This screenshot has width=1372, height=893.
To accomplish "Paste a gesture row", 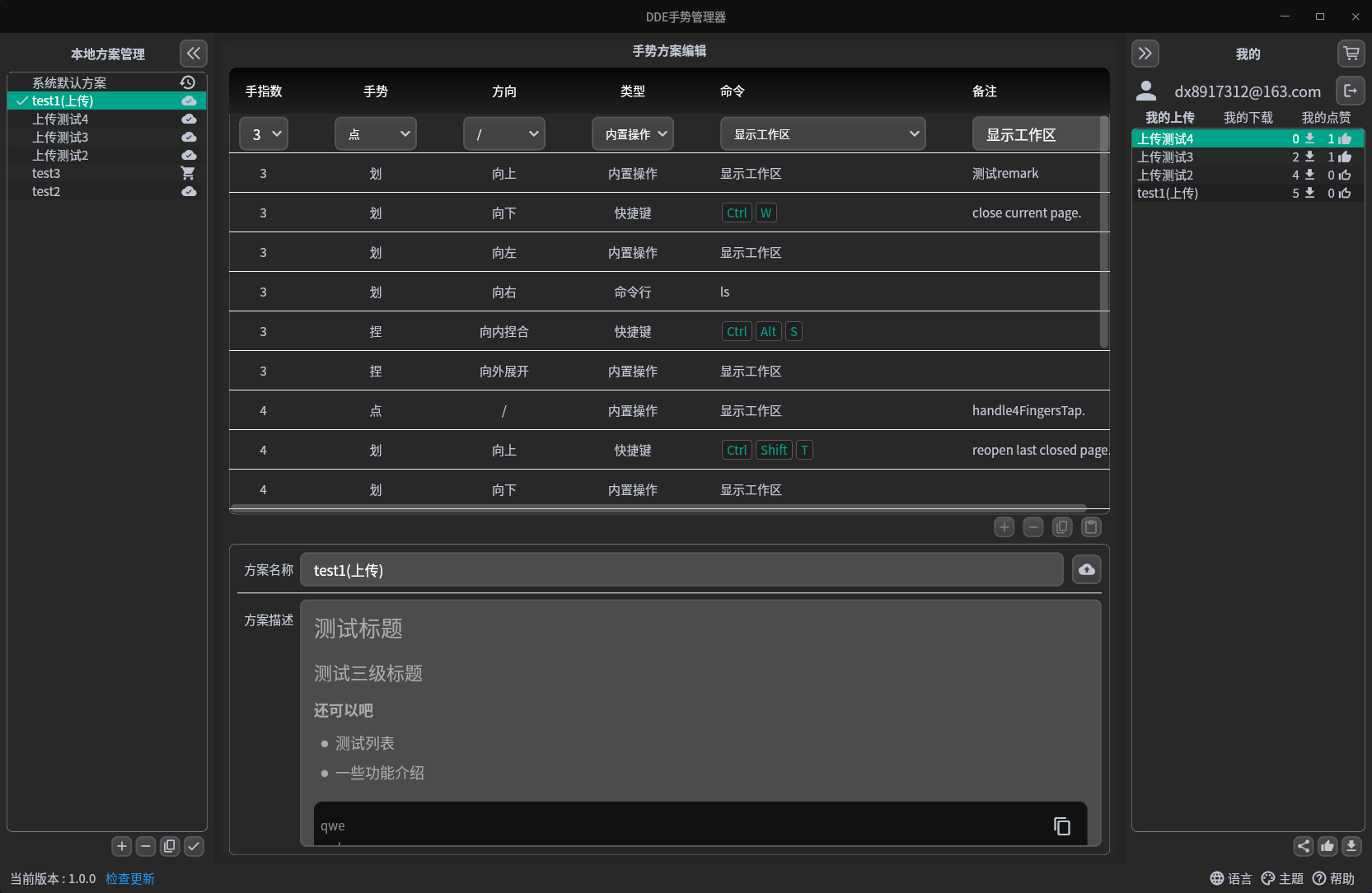I will pos(1092,527).
